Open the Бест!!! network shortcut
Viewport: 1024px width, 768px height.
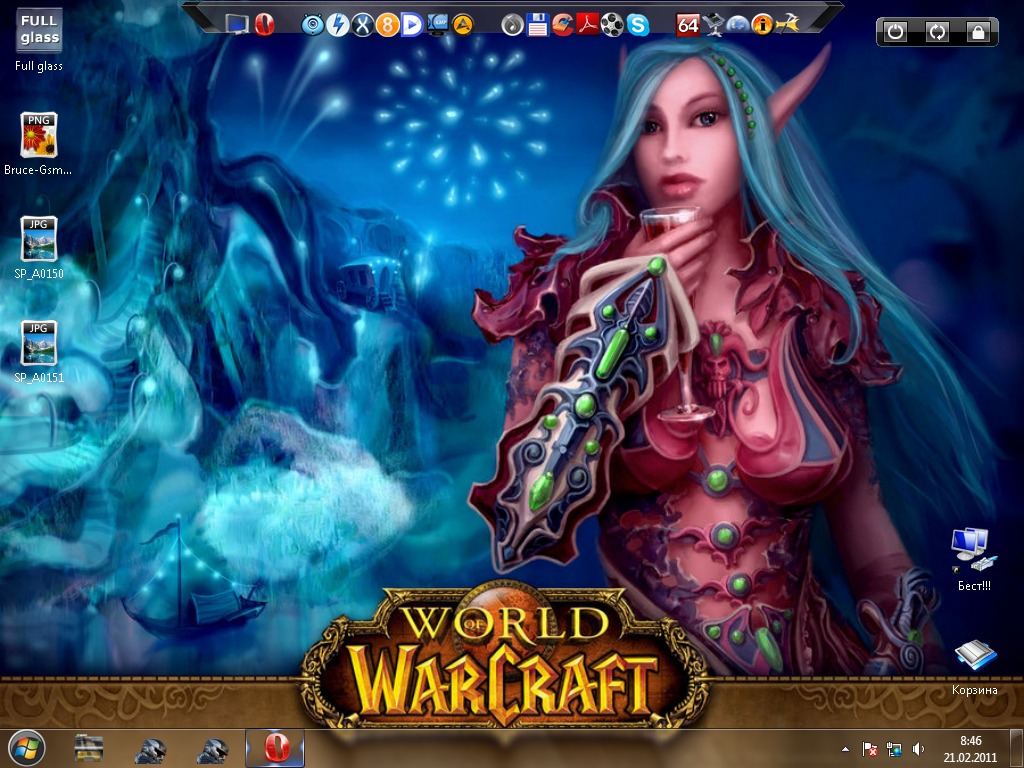974,560
